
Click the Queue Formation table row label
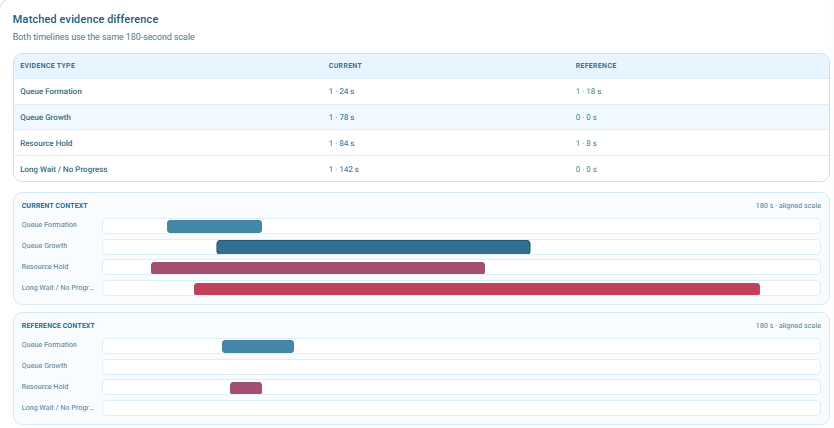pyautogui.click(x=51, y=91)
